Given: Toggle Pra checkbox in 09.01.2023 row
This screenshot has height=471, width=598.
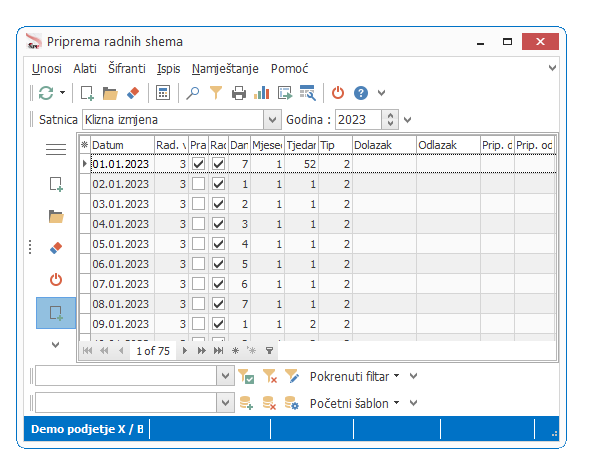Looking at the screenshot, I should pyautogui.click(x=198, y=323).
